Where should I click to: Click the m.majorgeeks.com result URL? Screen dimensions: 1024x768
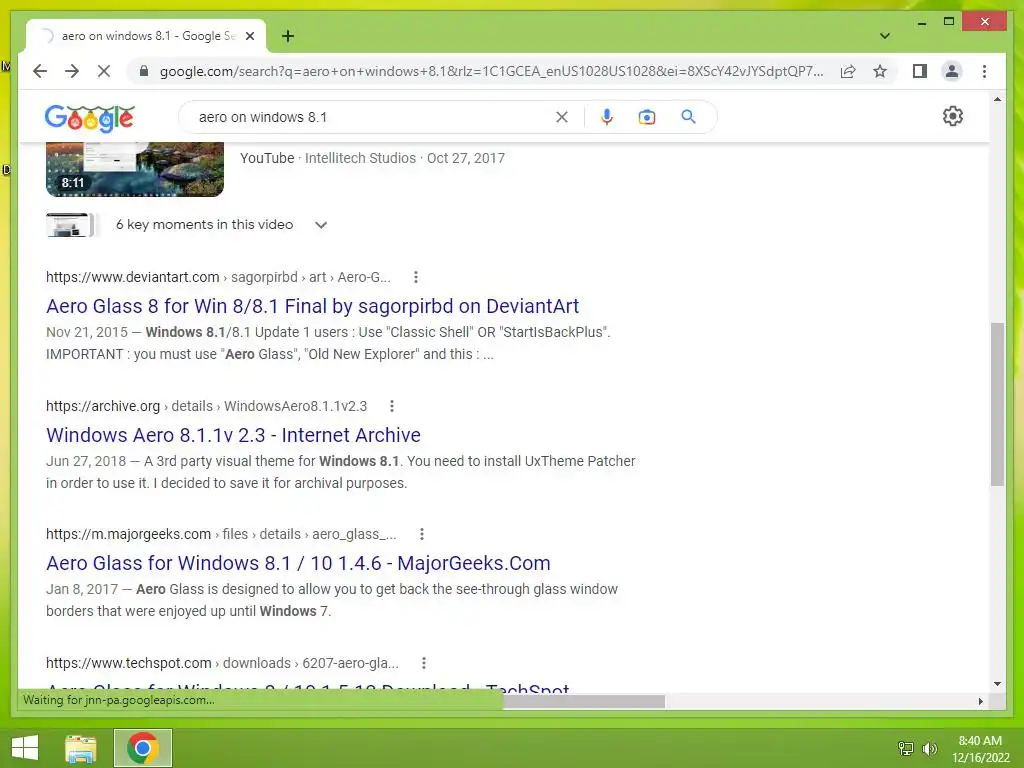click(x=221, y=534)
